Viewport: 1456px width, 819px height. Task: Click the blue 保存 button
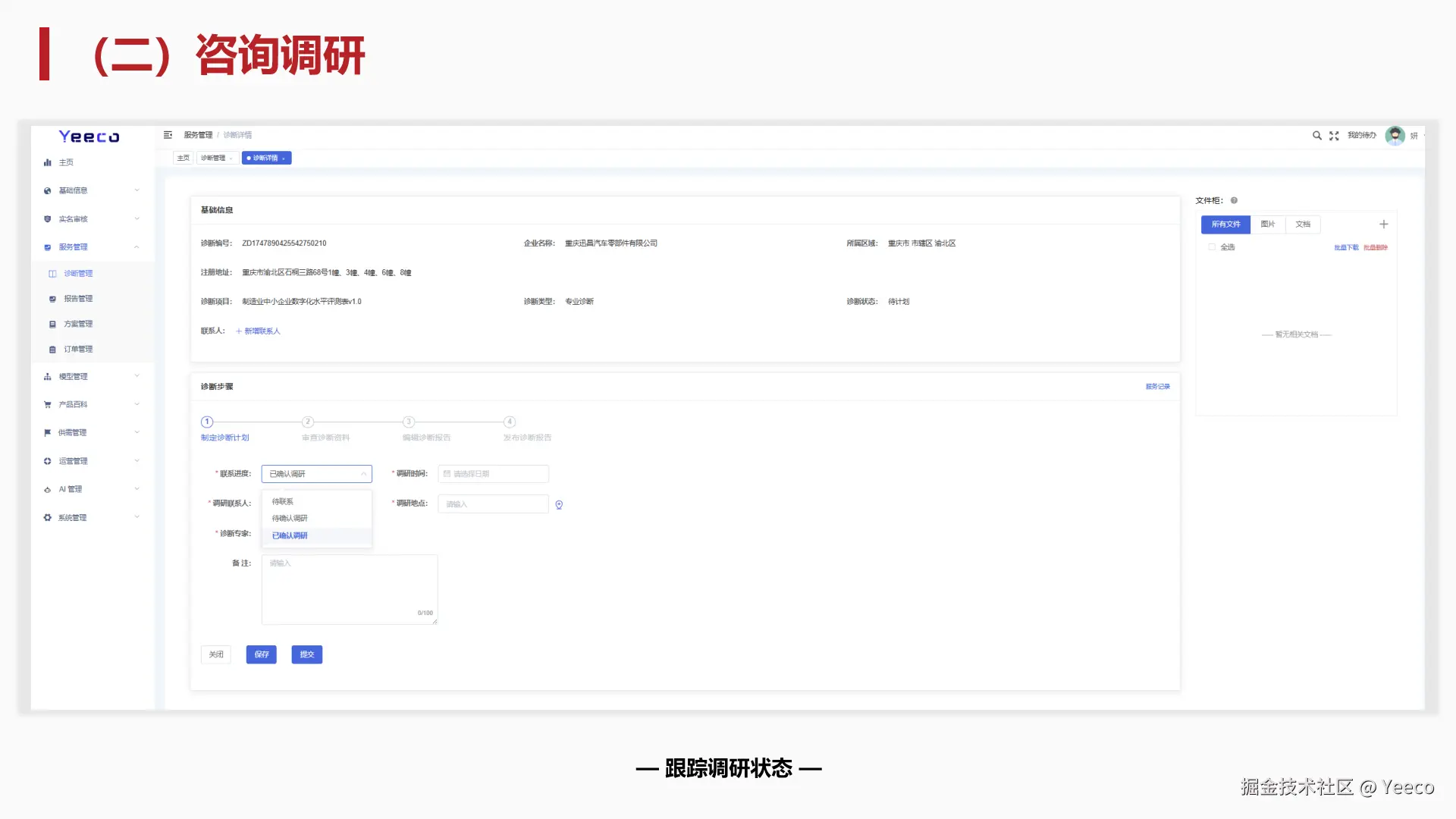pos(261,654)
